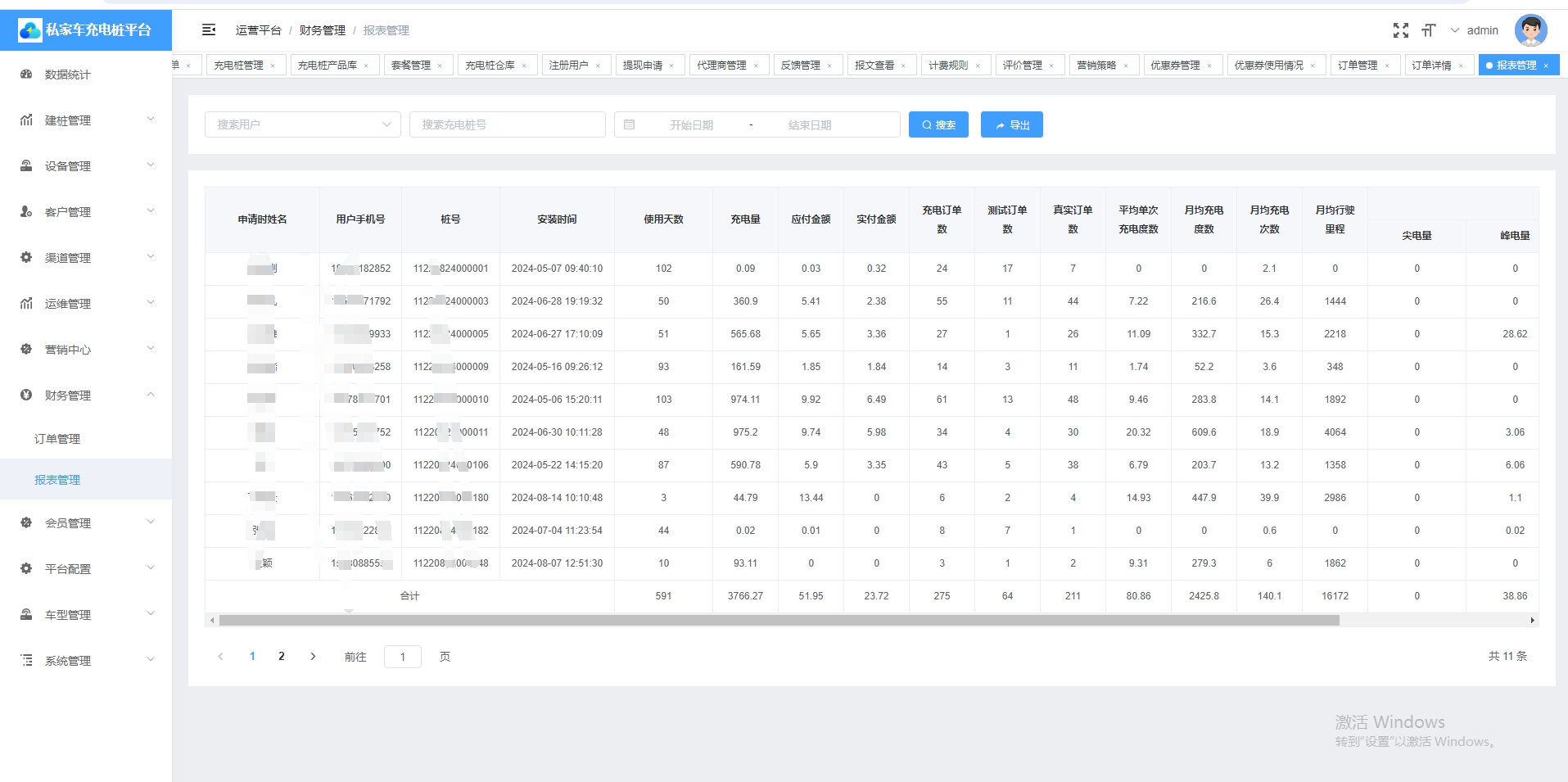1568x782 pixels.
Task: Go to page 2
Action: [282, 657]
